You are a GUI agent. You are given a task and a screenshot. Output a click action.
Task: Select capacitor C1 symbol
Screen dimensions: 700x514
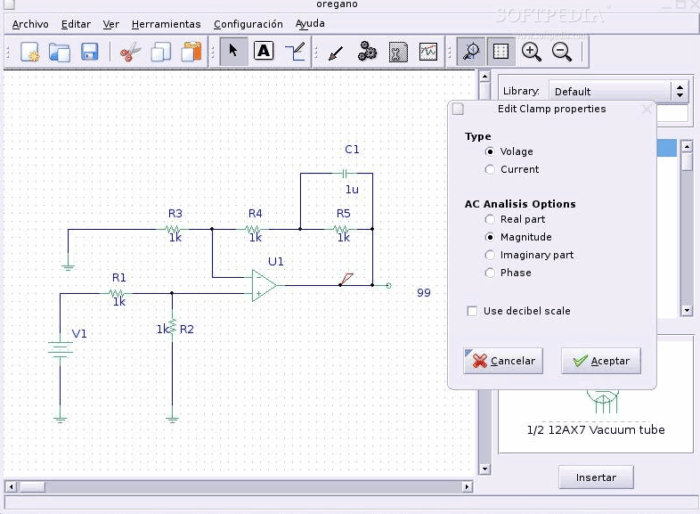[x=344, y=173]
